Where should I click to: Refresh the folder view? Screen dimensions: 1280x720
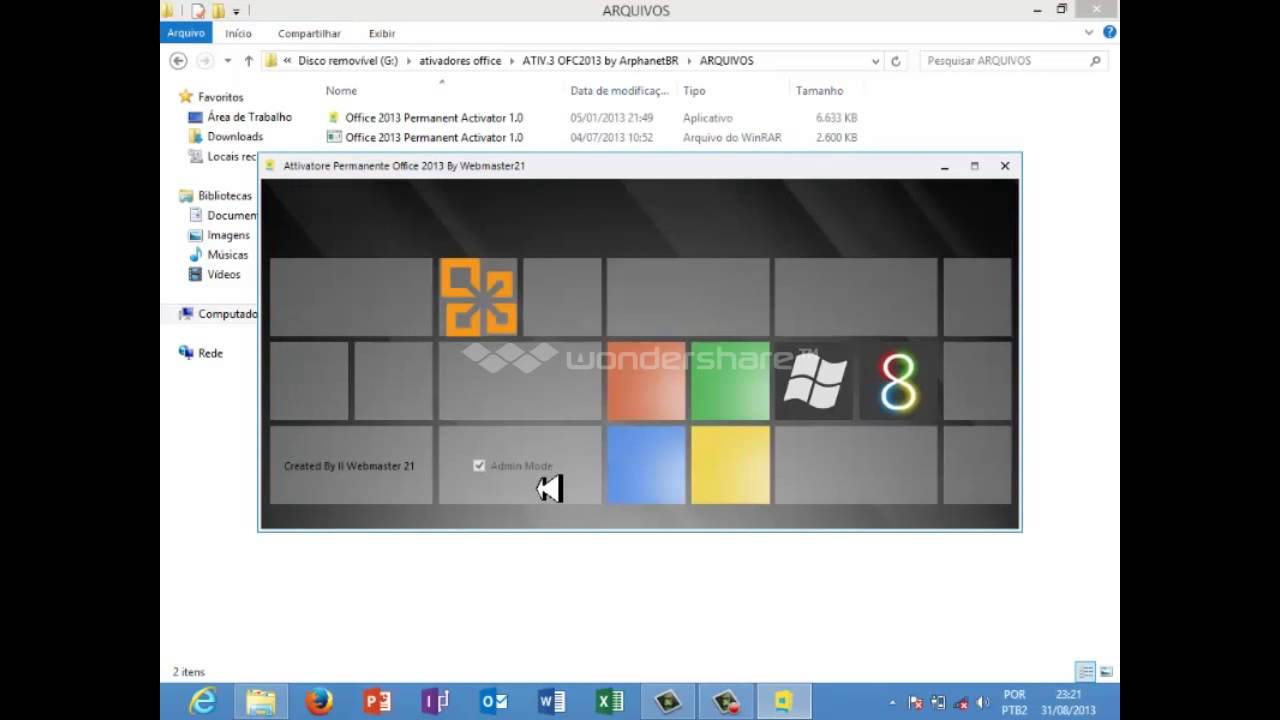coord(896,61)
